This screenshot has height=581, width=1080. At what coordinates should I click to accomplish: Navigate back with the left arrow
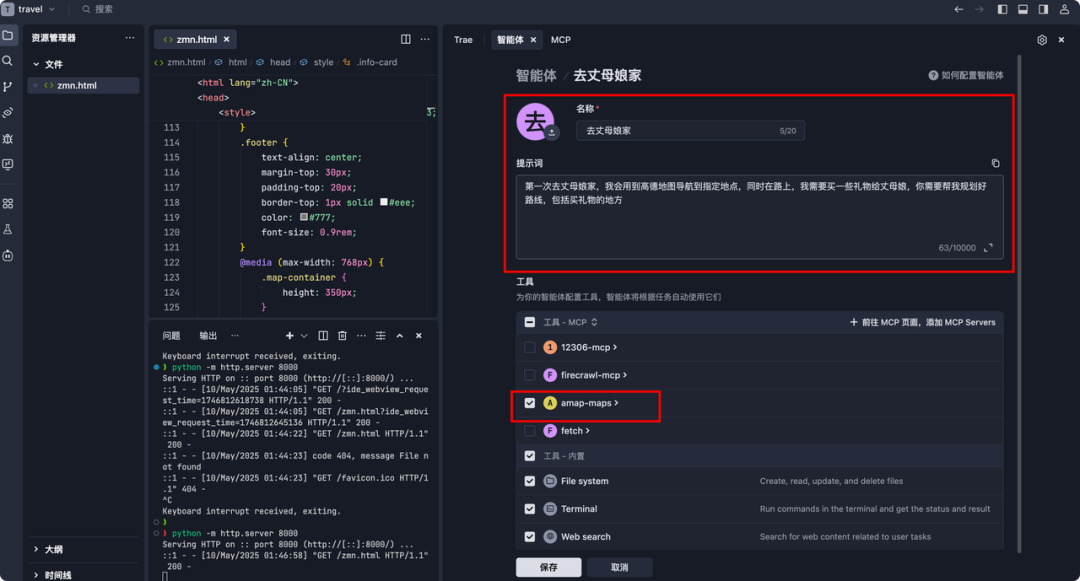click(x=958, y=9)
